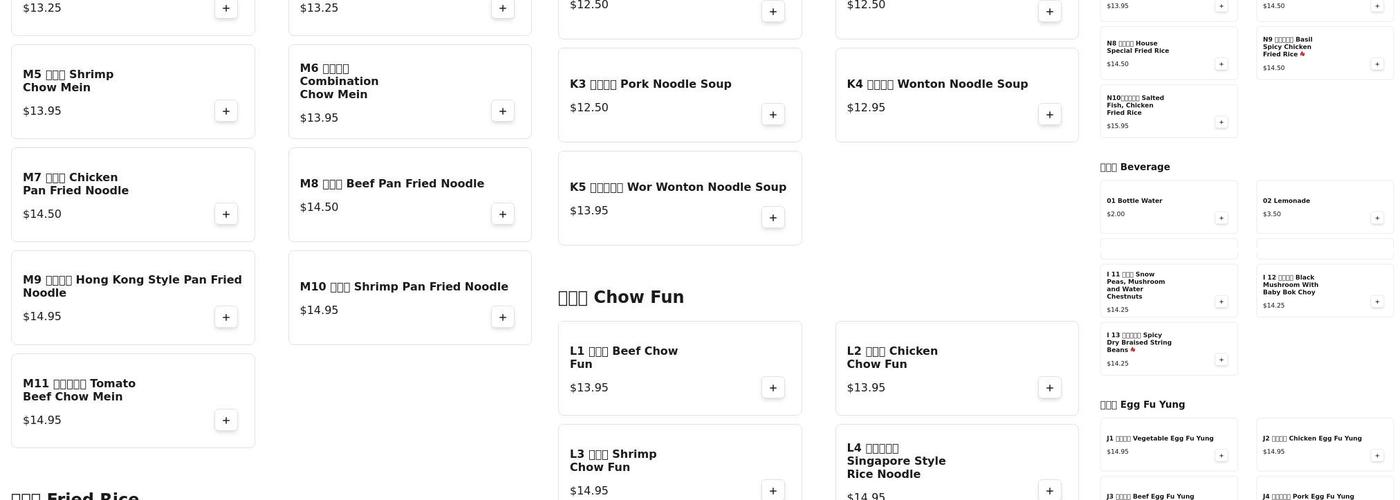This screenshot has height=500, width=1400.
Task: Add J1 Vegetable Egg Fu Yung
Action: click(1221, 456)
